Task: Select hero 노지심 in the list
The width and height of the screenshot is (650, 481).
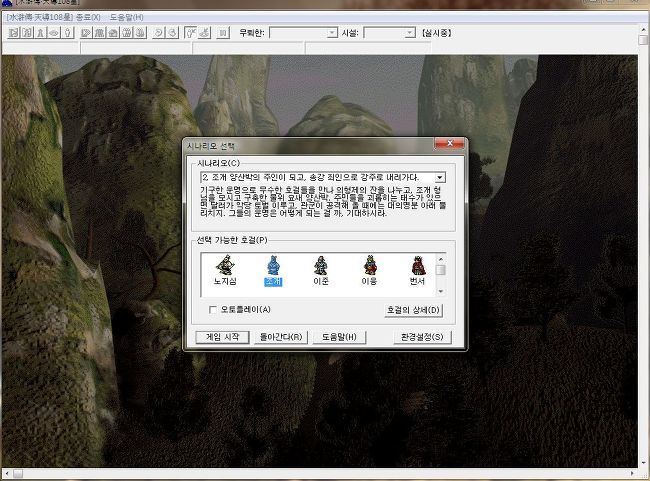Action: coord(225,270)
